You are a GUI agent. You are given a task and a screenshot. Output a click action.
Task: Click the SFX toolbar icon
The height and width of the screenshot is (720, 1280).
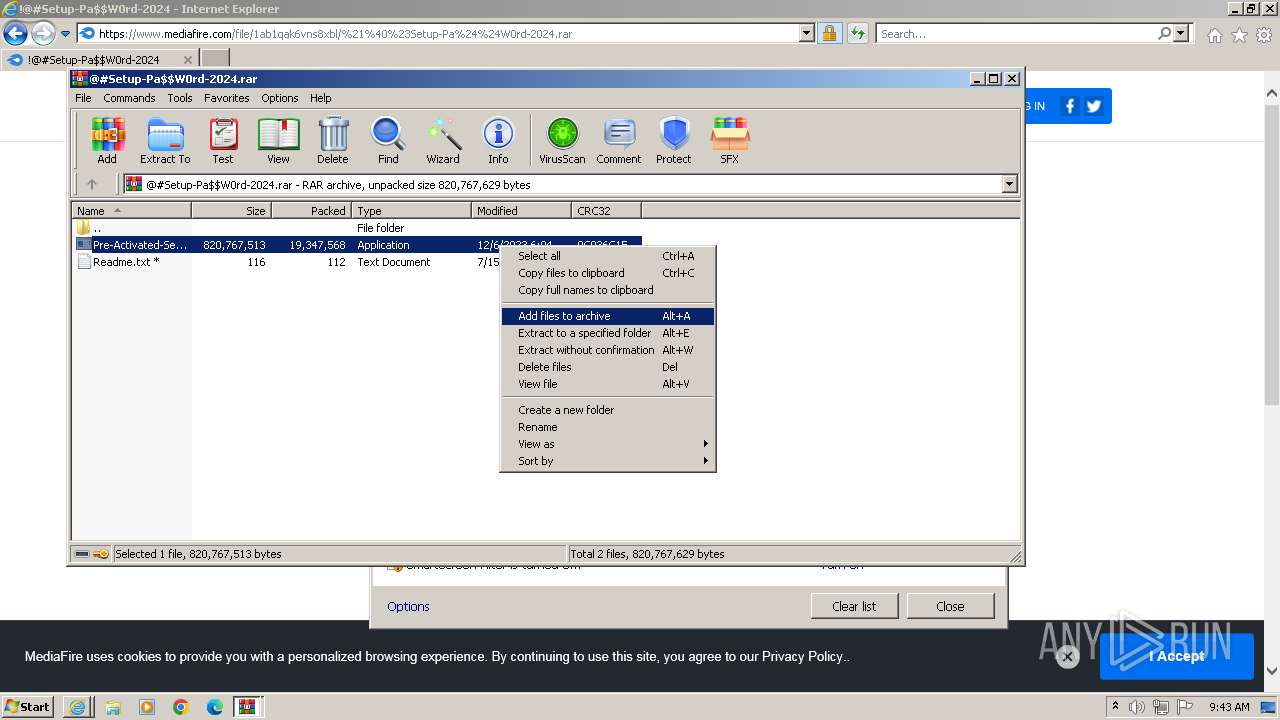click(x=730, y=140)
